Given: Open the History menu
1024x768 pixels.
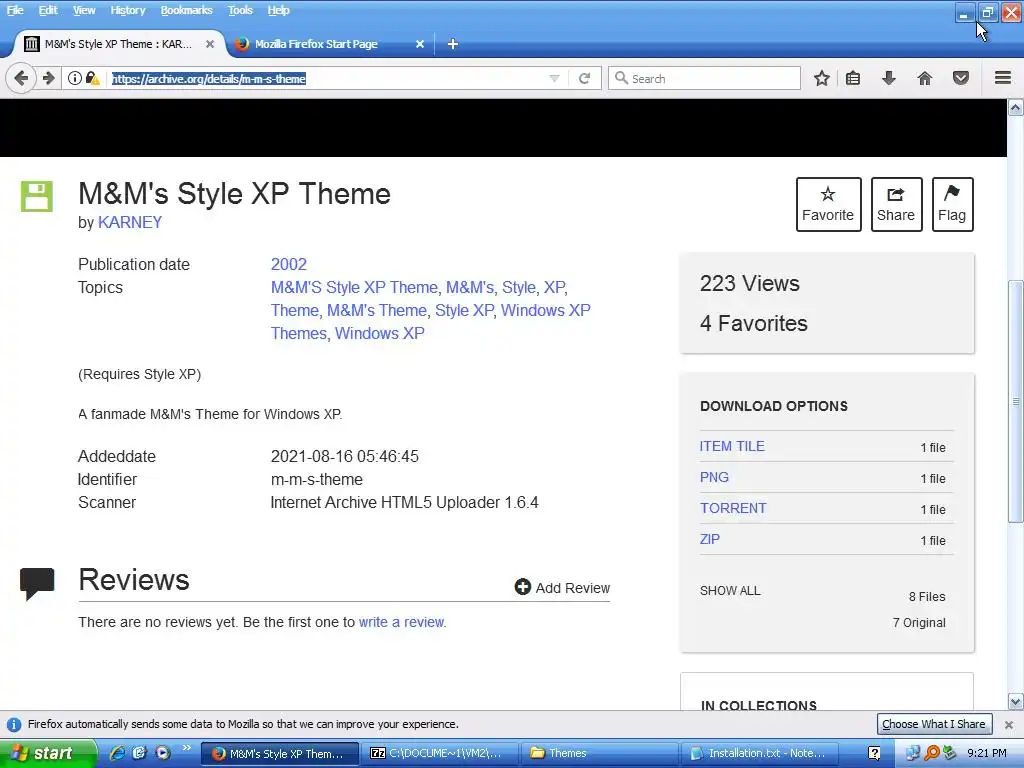Looking at the screenshot, I should coord(128,10).
